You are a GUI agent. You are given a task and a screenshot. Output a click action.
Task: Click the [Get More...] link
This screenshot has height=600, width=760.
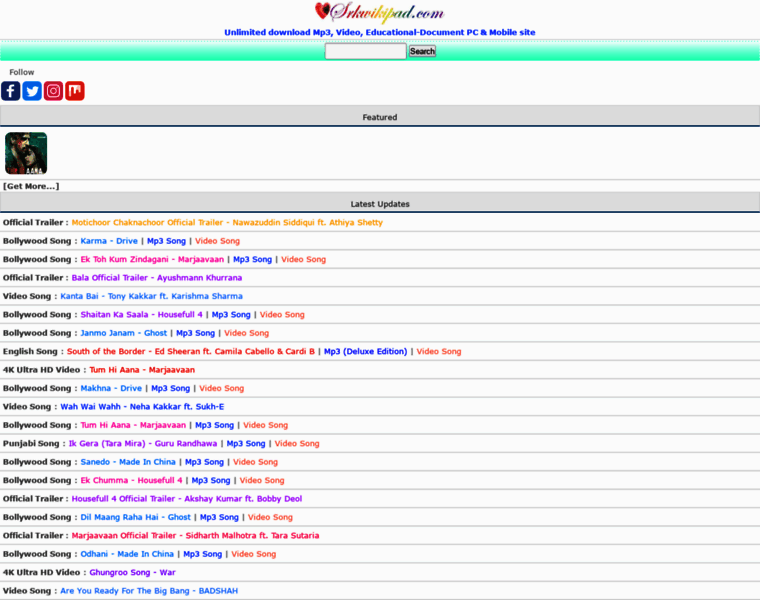click(31, 186)
